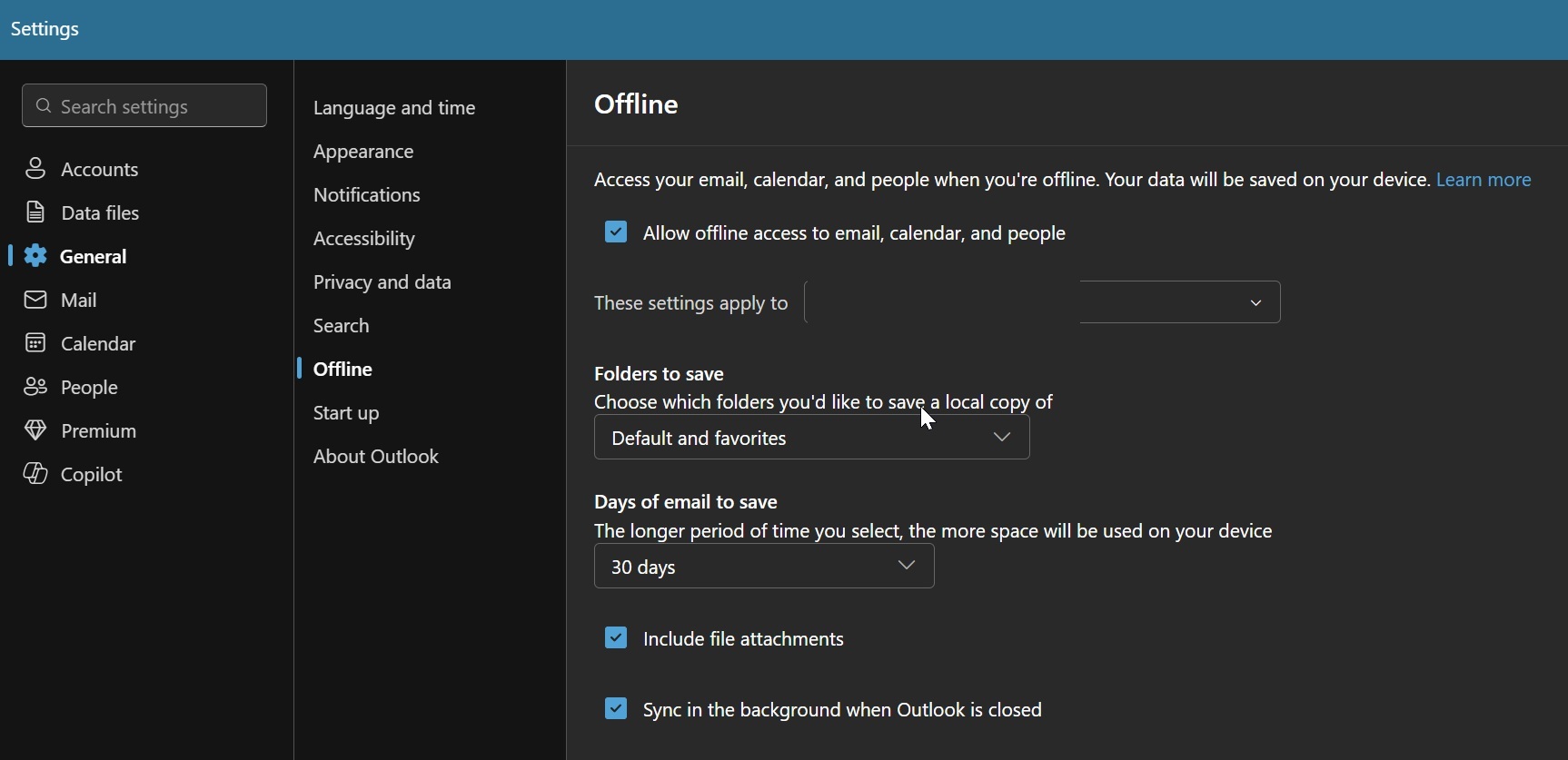Click the Accounts person icon

35,169
